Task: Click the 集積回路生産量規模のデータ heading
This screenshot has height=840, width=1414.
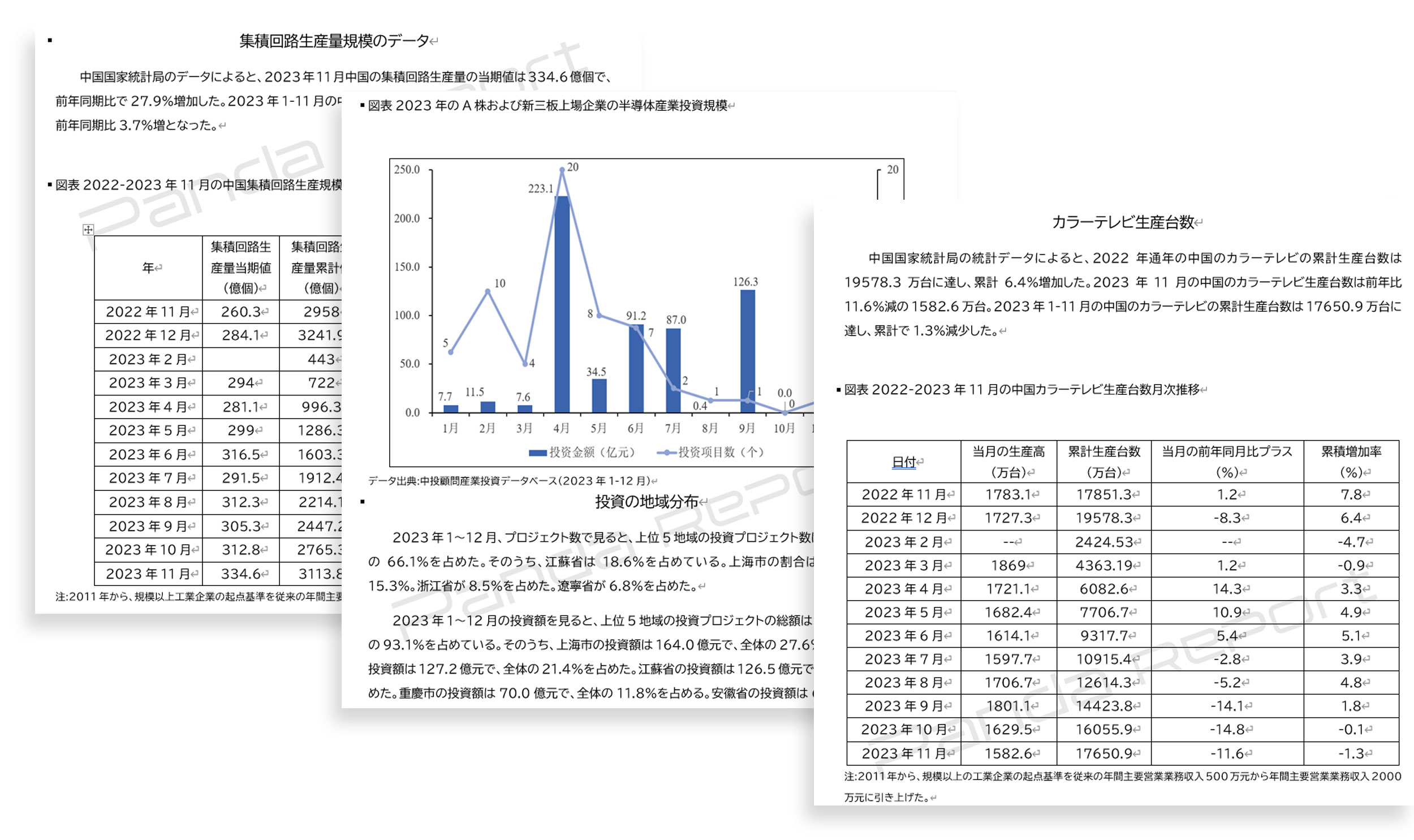Action: click(334, 41)
